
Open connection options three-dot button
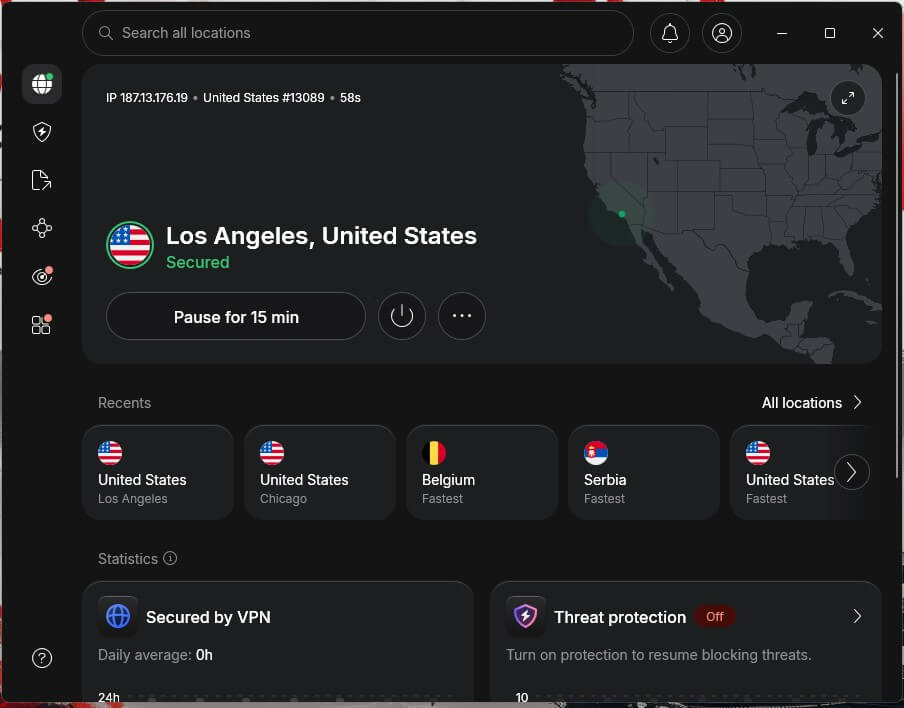(462, 316)
